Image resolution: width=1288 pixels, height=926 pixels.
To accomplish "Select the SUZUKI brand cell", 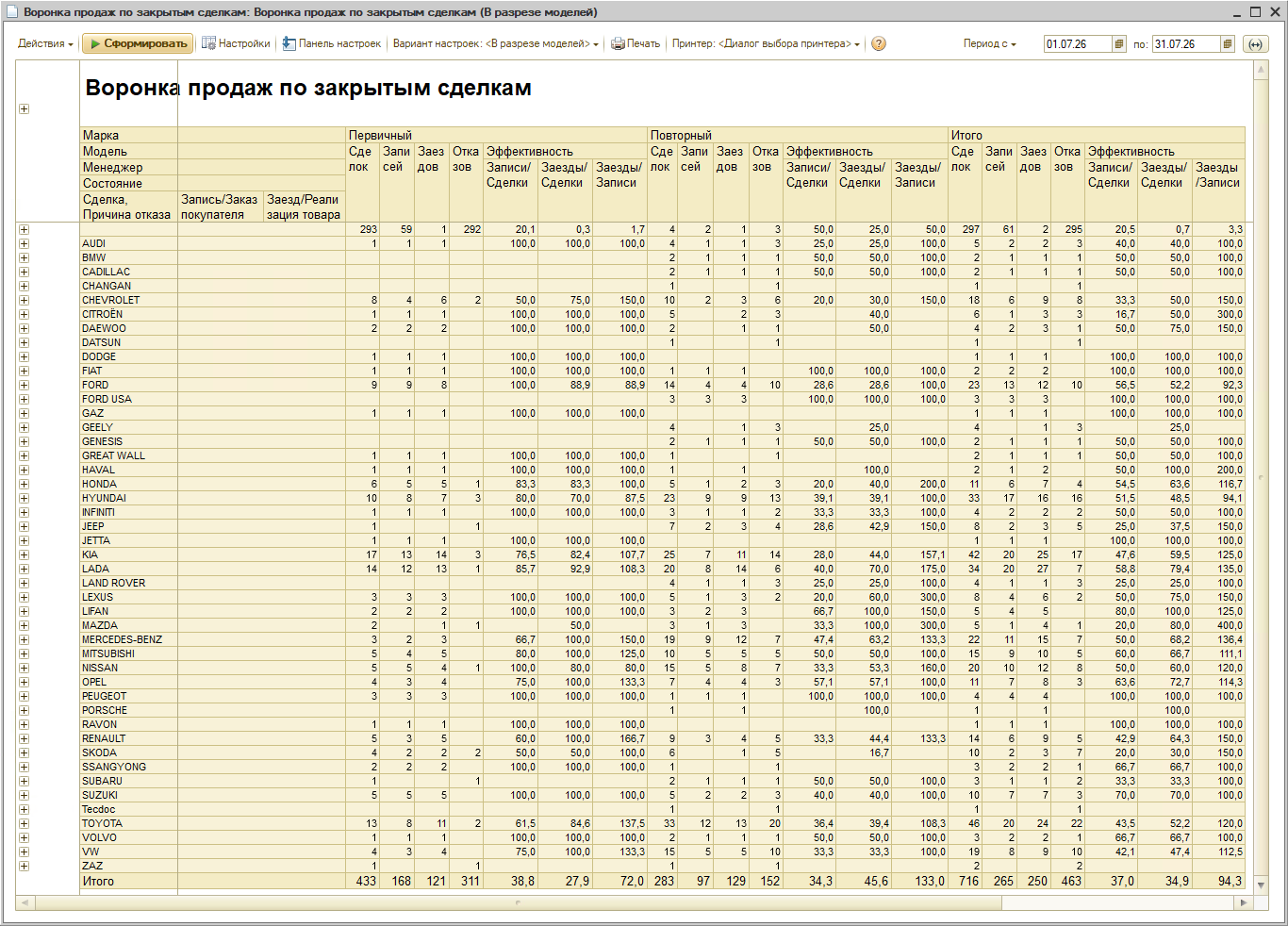I will tap(128, 795).
